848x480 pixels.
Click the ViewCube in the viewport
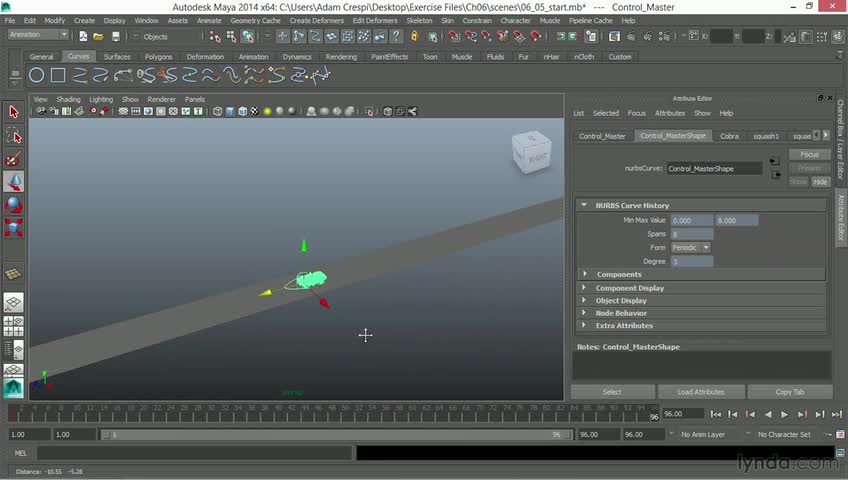point(530,152)
